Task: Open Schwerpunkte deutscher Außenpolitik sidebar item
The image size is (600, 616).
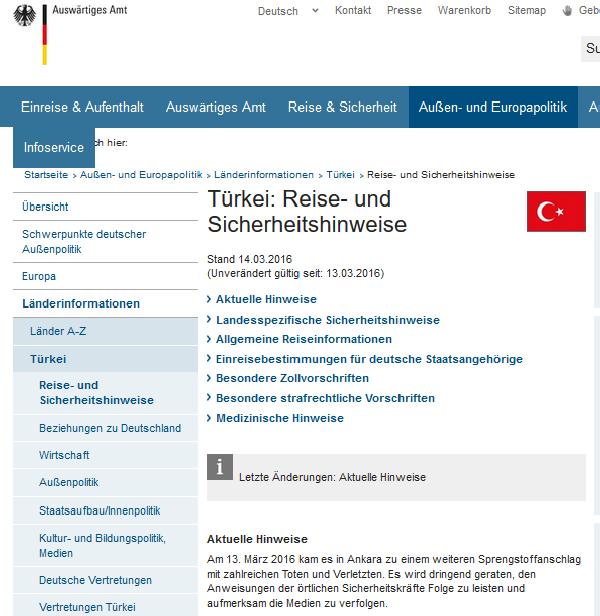Action: pyautogui.click(x=105, y=242)
